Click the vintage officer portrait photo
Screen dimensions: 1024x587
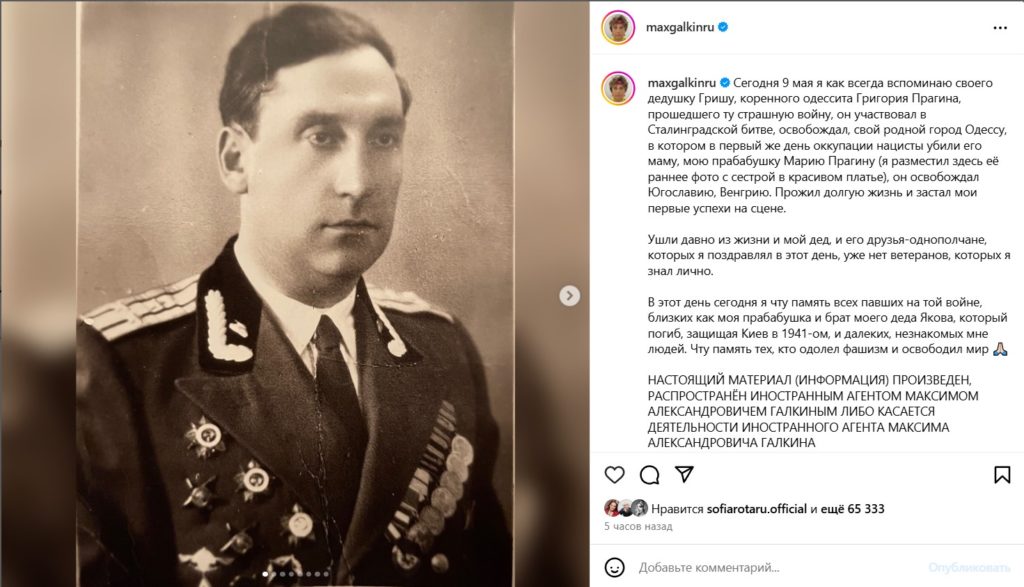tap(295, 293)
